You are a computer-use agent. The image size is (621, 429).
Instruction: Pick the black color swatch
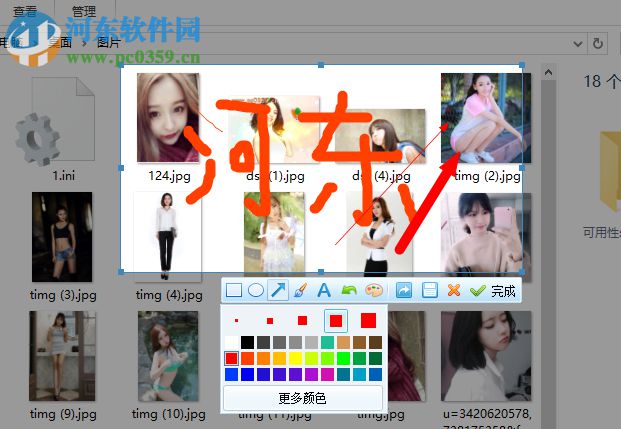(x=248, y=342)
